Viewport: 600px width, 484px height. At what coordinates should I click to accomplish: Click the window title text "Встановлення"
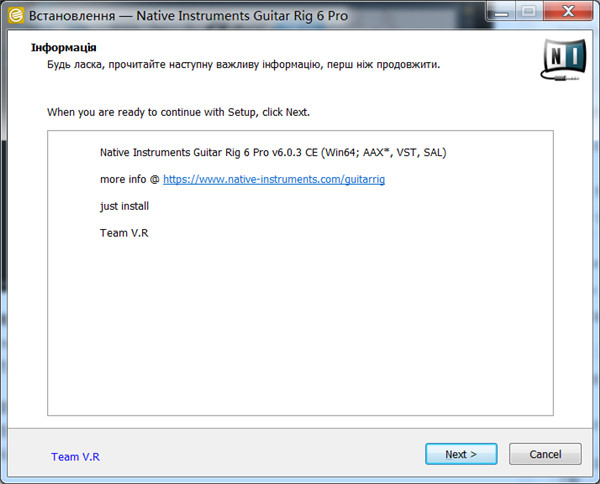click(72, 15)
